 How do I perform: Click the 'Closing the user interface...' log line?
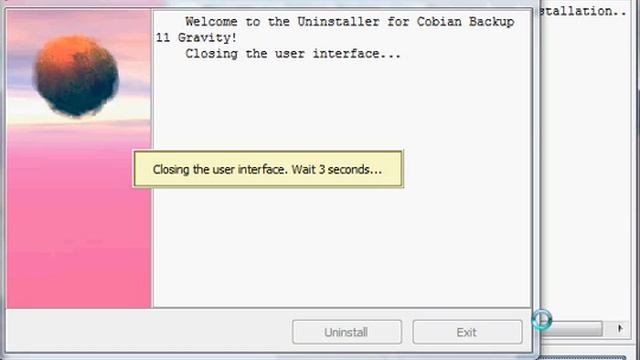(293, 54)
